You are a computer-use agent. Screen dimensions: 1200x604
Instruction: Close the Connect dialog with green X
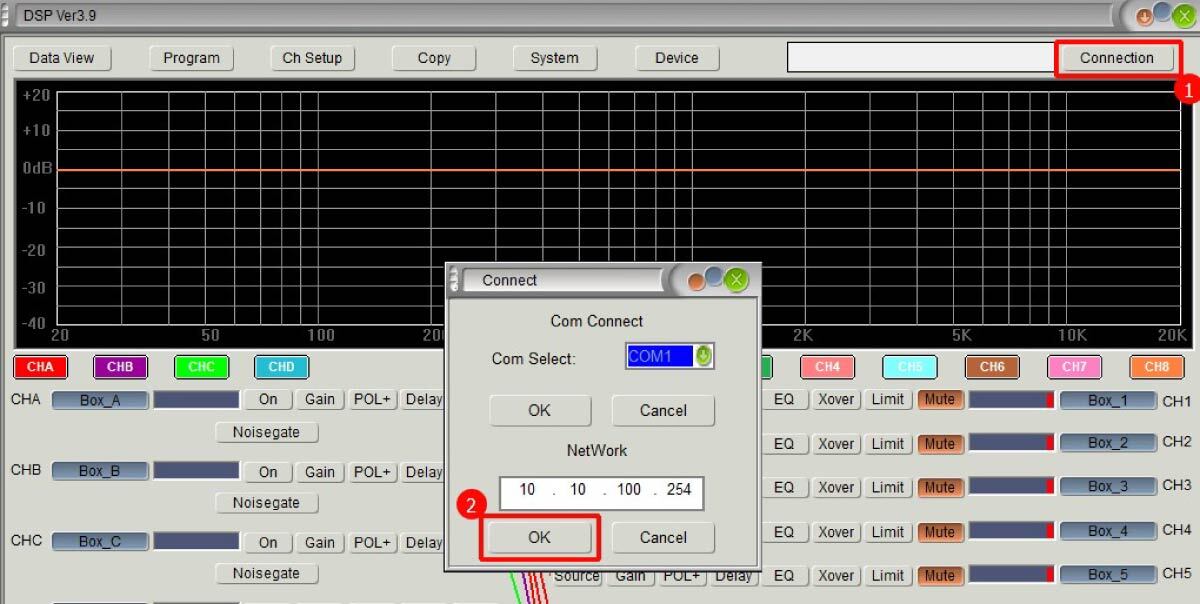[x=737, y=281]
